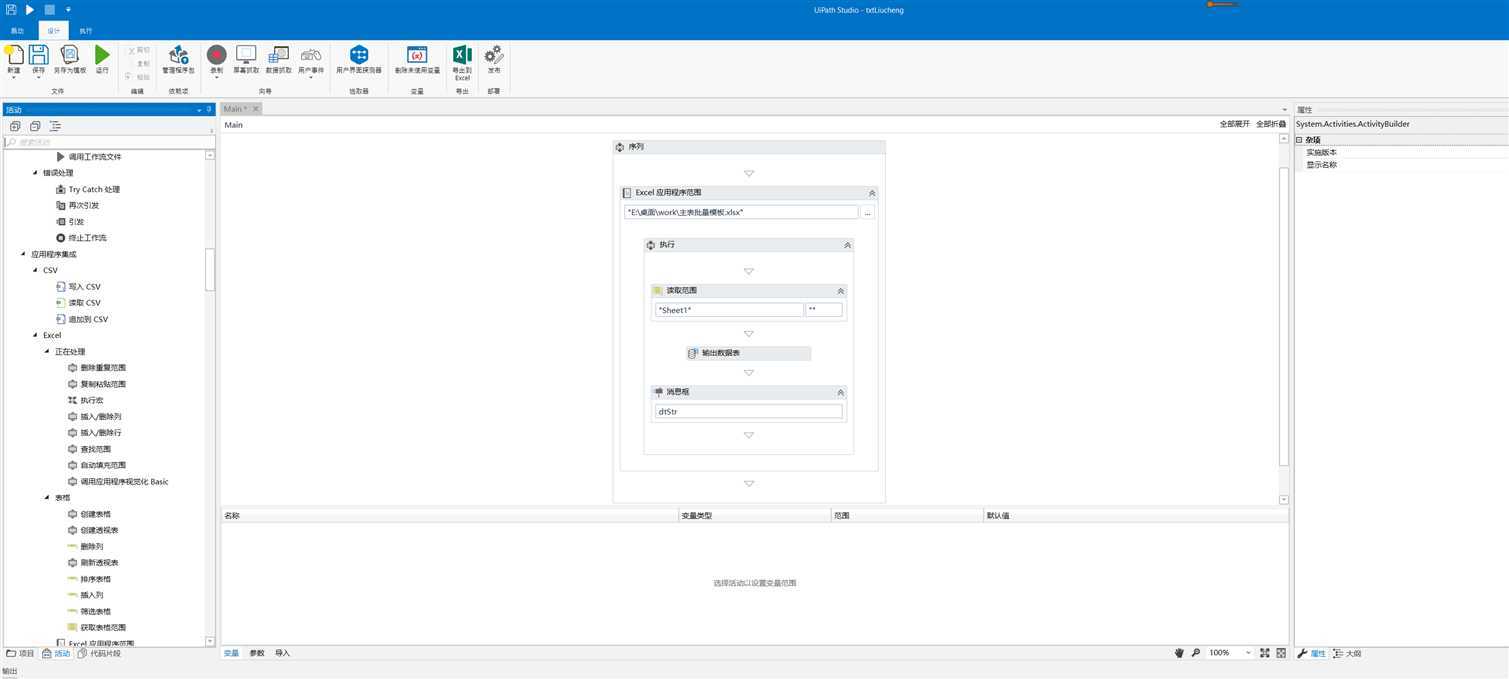
Task: Switch to the 大纲 (Outline) panel tab
Action: point(1347,654)
